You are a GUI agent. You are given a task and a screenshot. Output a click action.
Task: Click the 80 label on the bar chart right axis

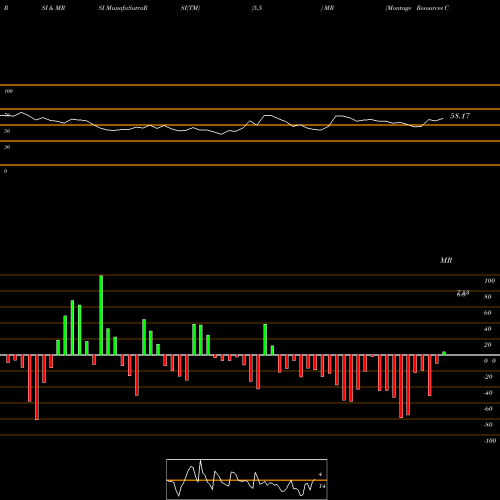[488, 297]
